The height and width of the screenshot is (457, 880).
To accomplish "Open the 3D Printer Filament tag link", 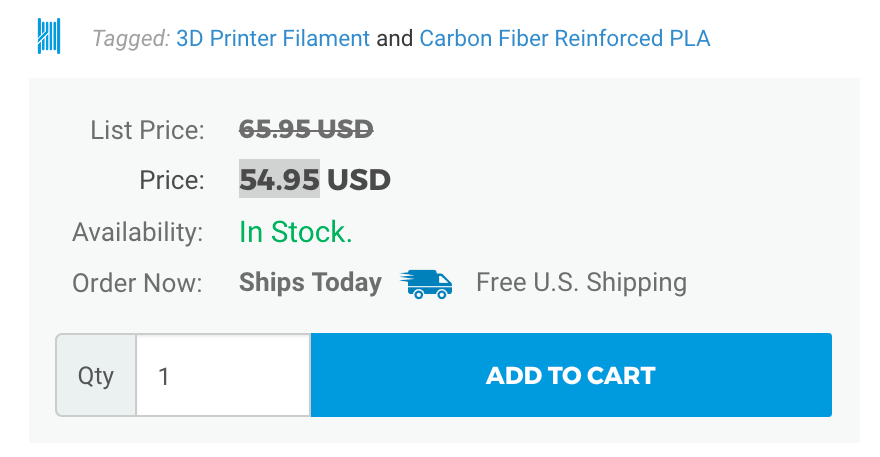I will (x=273, y=39).
